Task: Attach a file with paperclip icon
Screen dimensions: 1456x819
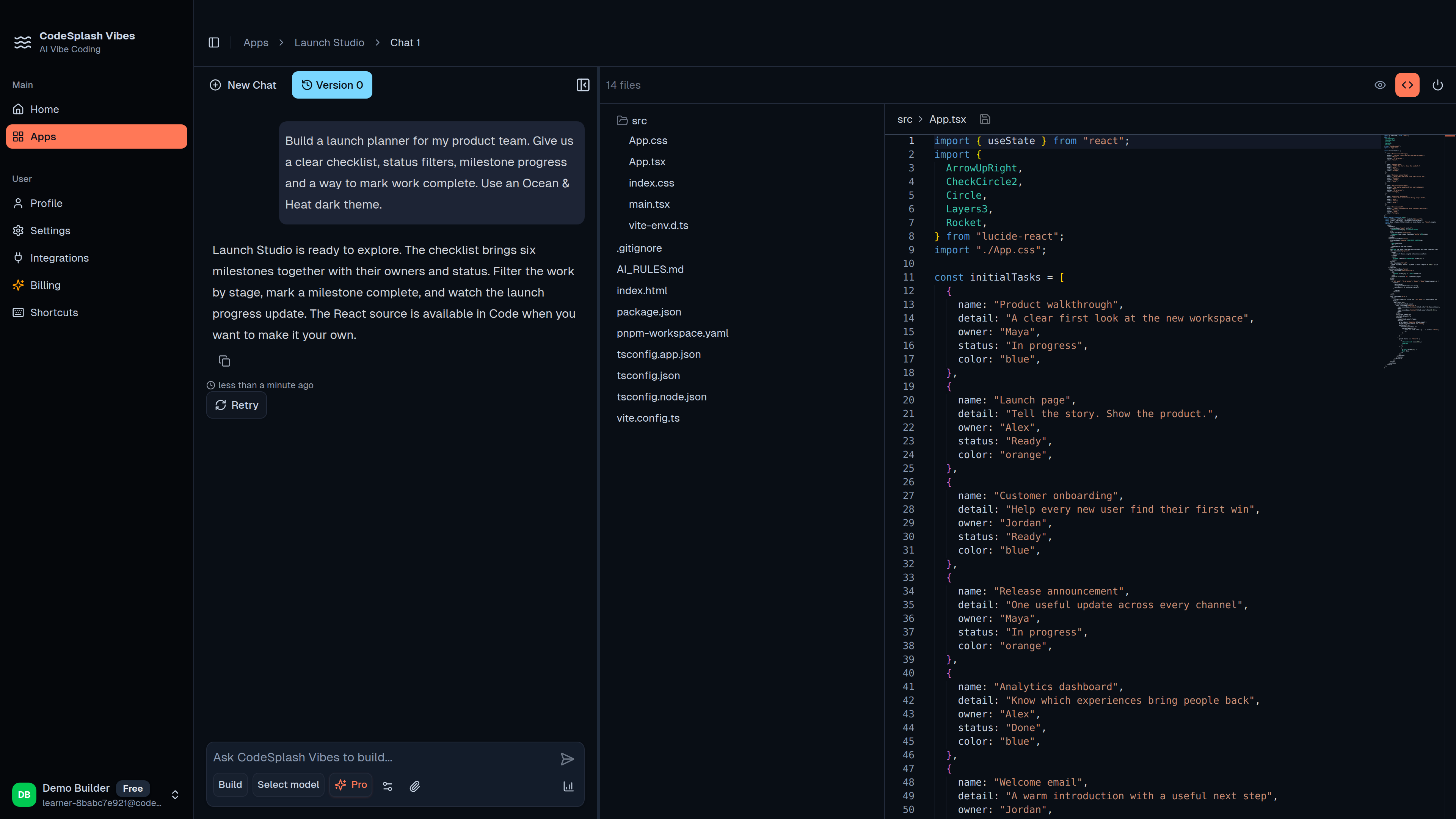Action: click(x=415, y=786)
